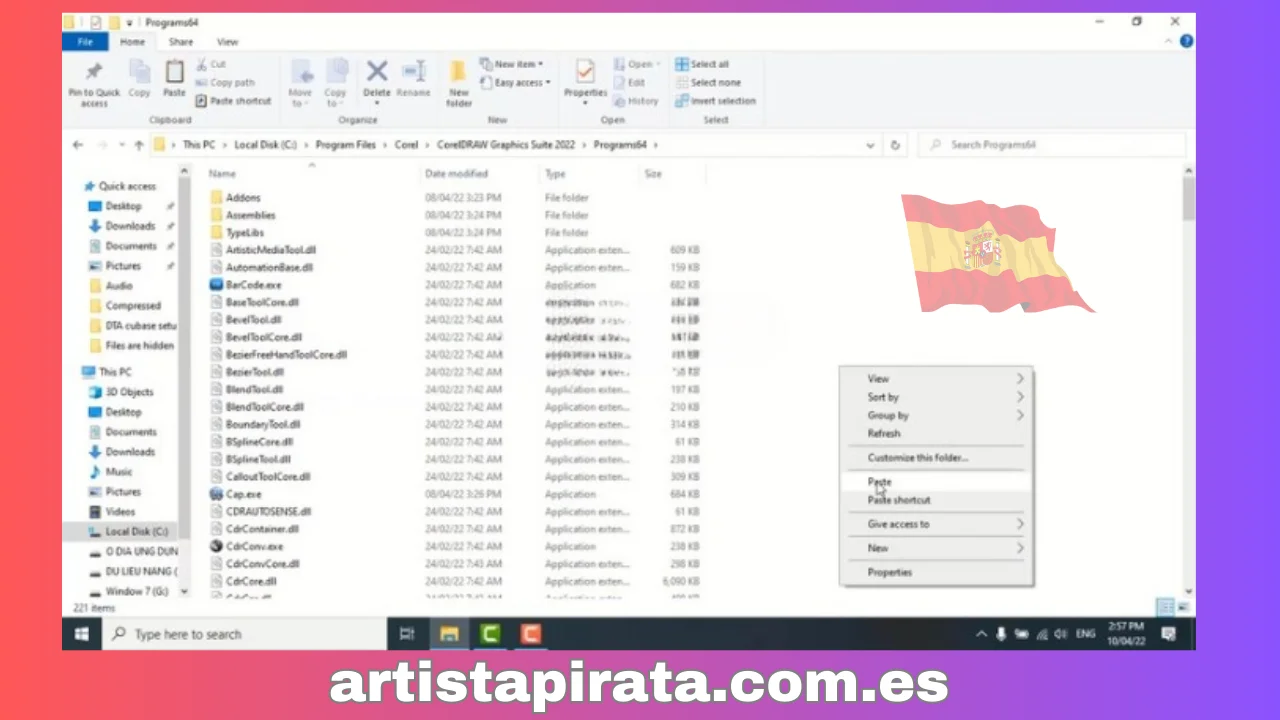Click the Up one level arrow
Image resolution: width=1280 pixels, height=720 pixels.
139,145
